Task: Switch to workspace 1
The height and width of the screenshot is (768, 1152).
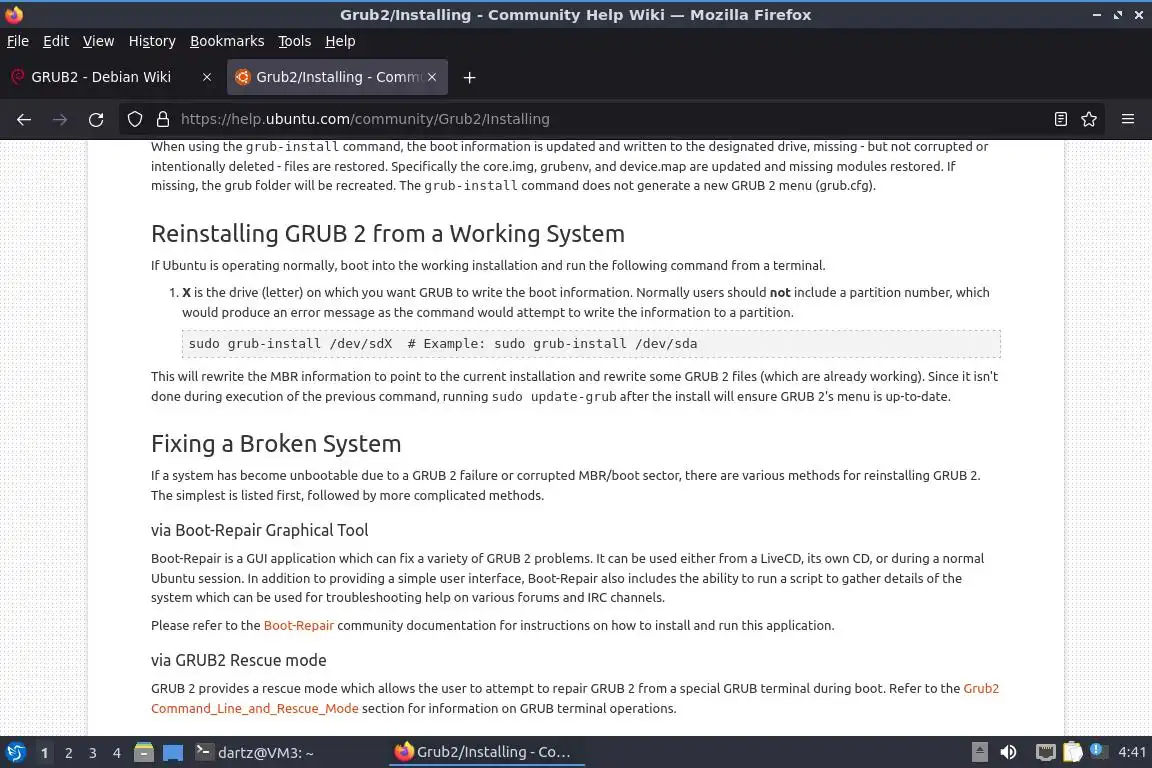Action: pyautogui.click(x=45, y=753)
